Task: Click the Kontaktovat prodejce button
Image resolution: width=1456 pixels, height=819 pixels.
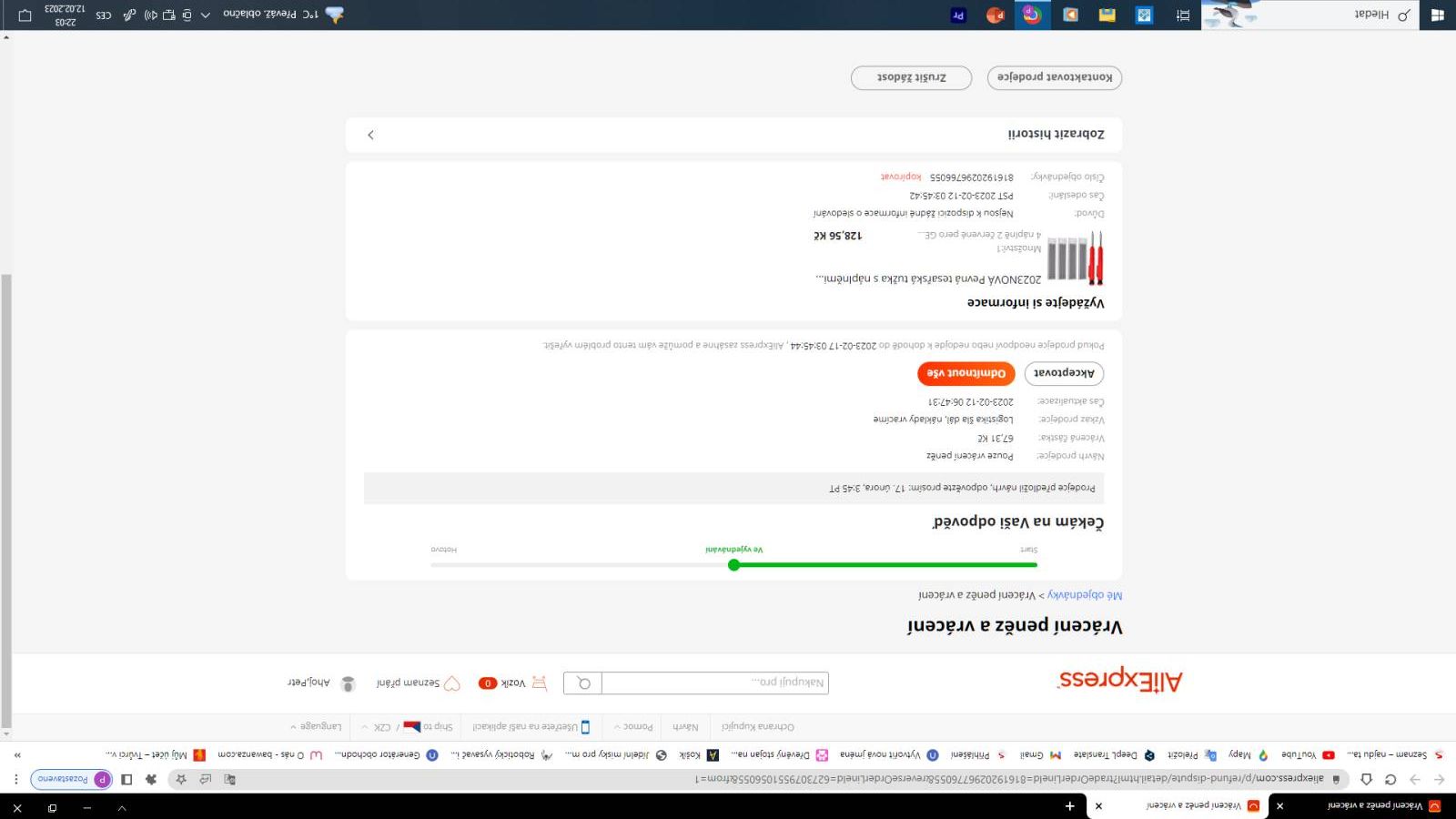Action: click(x=1055, y=77)
